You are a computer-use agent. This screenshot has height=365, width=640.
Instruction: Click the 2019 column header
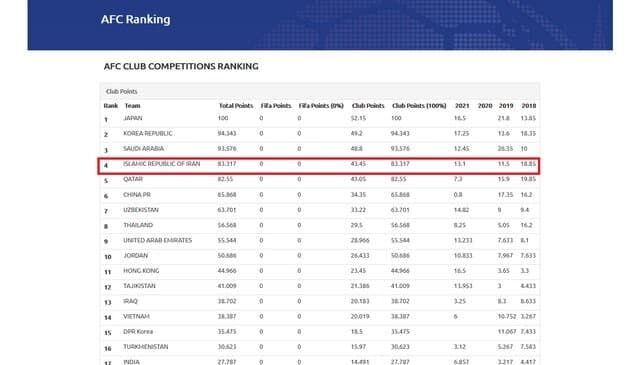(x=506, y=106)
